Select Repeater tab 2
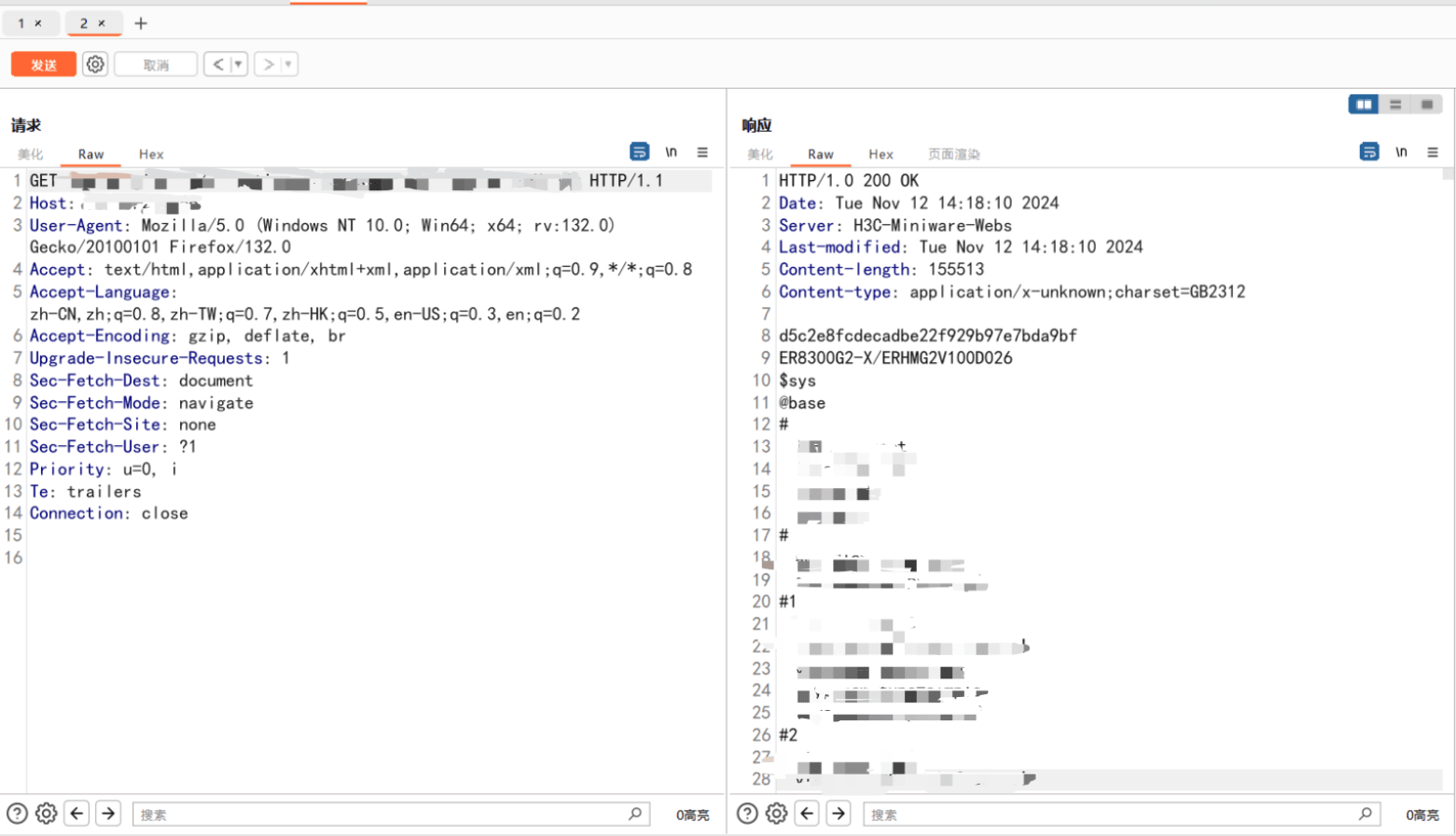This screenshot has width=1456, height=836. [84, 23]
